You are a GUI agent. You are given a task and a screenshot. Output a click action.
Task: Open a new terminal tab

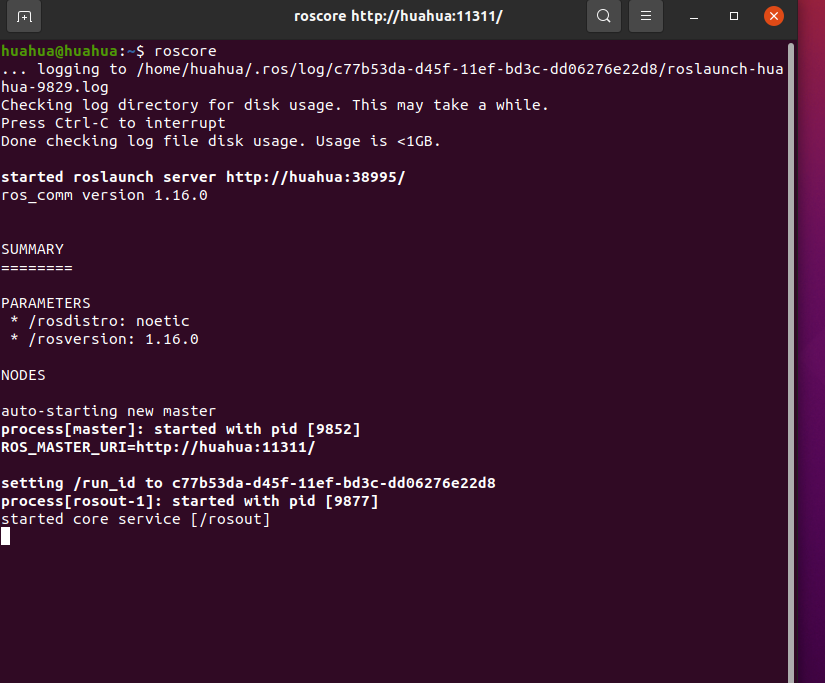coord(25,16)
